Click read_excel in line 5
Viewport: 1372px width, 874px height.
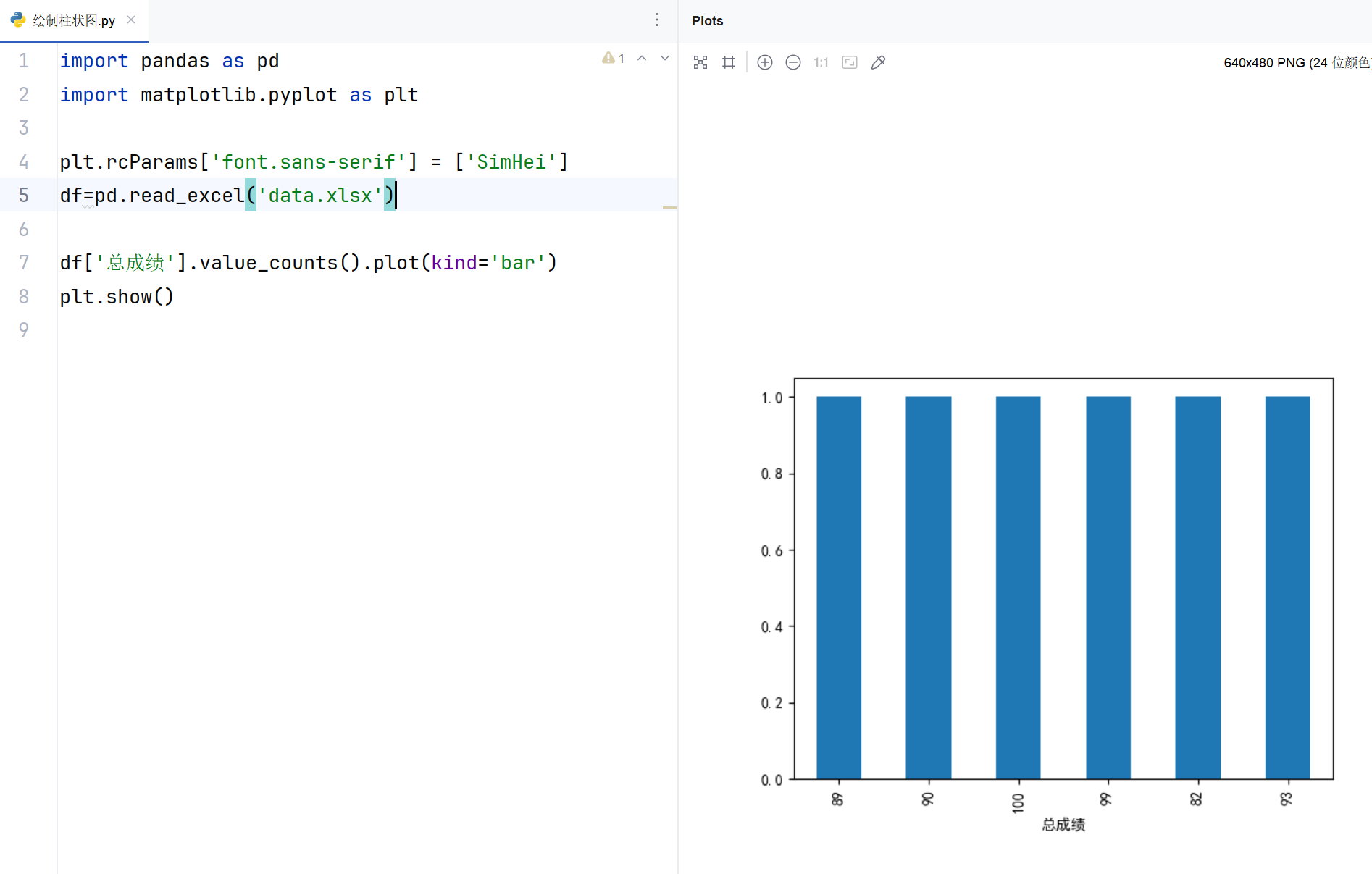tap(187, 196)
